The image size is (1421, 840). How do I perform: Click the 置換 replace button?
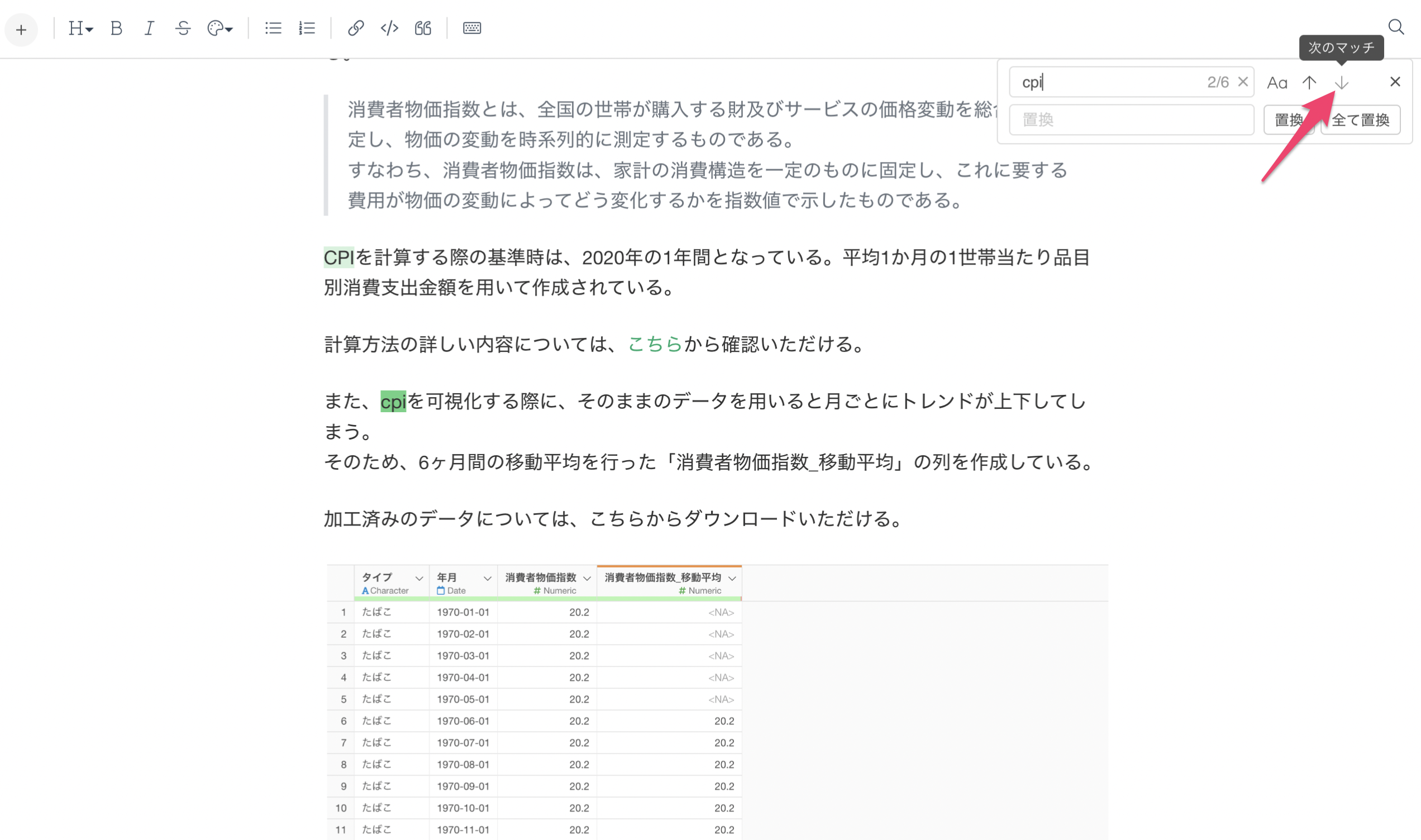point(1289,120)
